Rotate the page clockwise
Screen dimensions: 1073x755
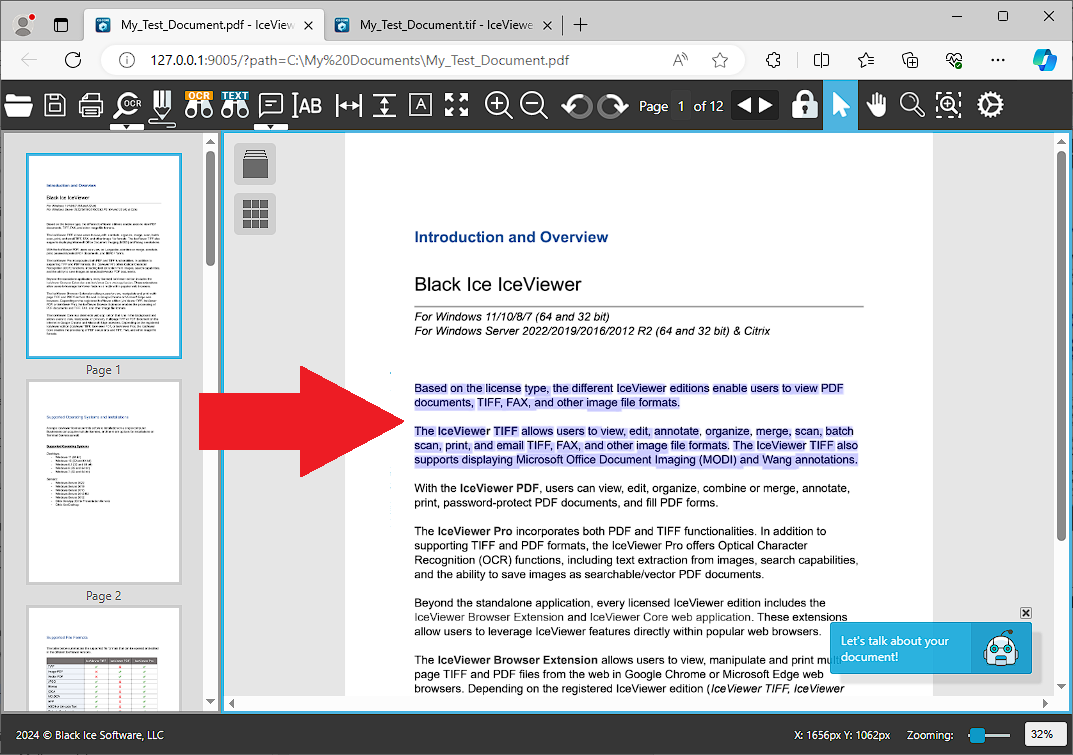click(613, 106)
